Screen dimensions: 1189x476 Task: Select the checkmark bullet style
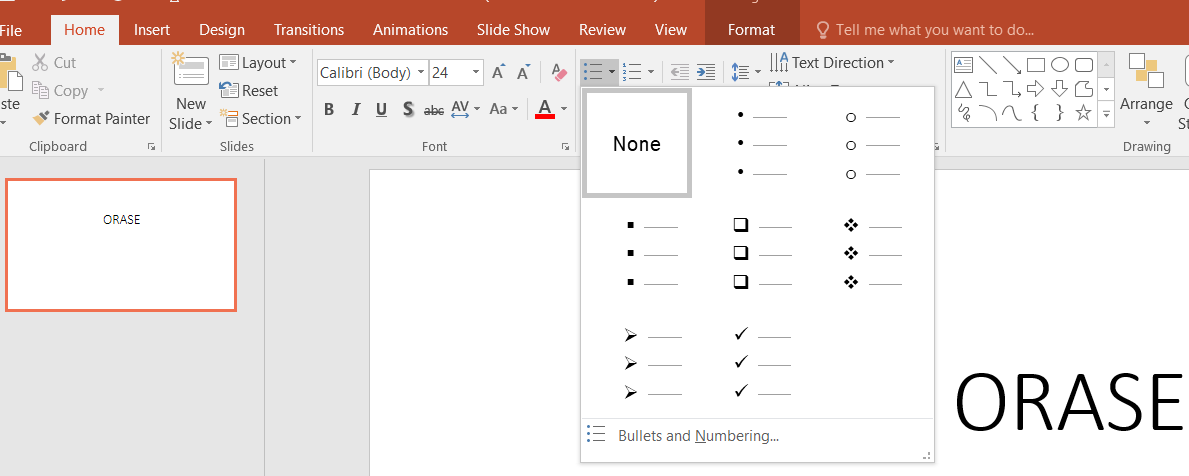(x=761, y=361)
